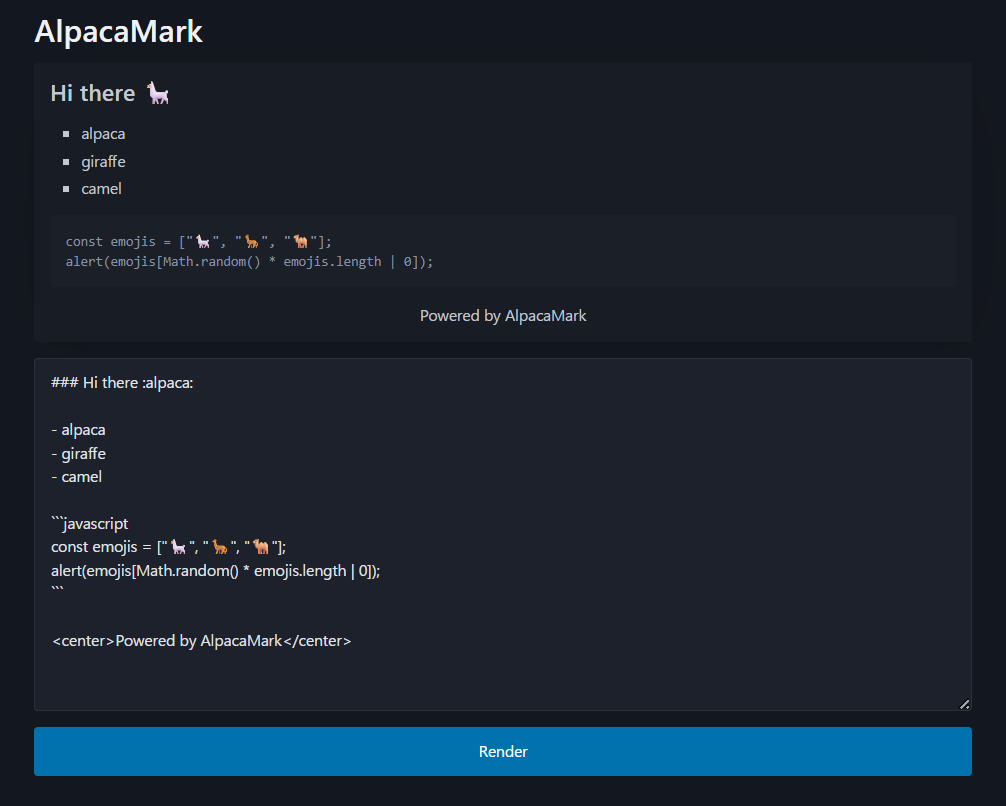Click the 'Hi there' rendered heading

pos(93,93)
